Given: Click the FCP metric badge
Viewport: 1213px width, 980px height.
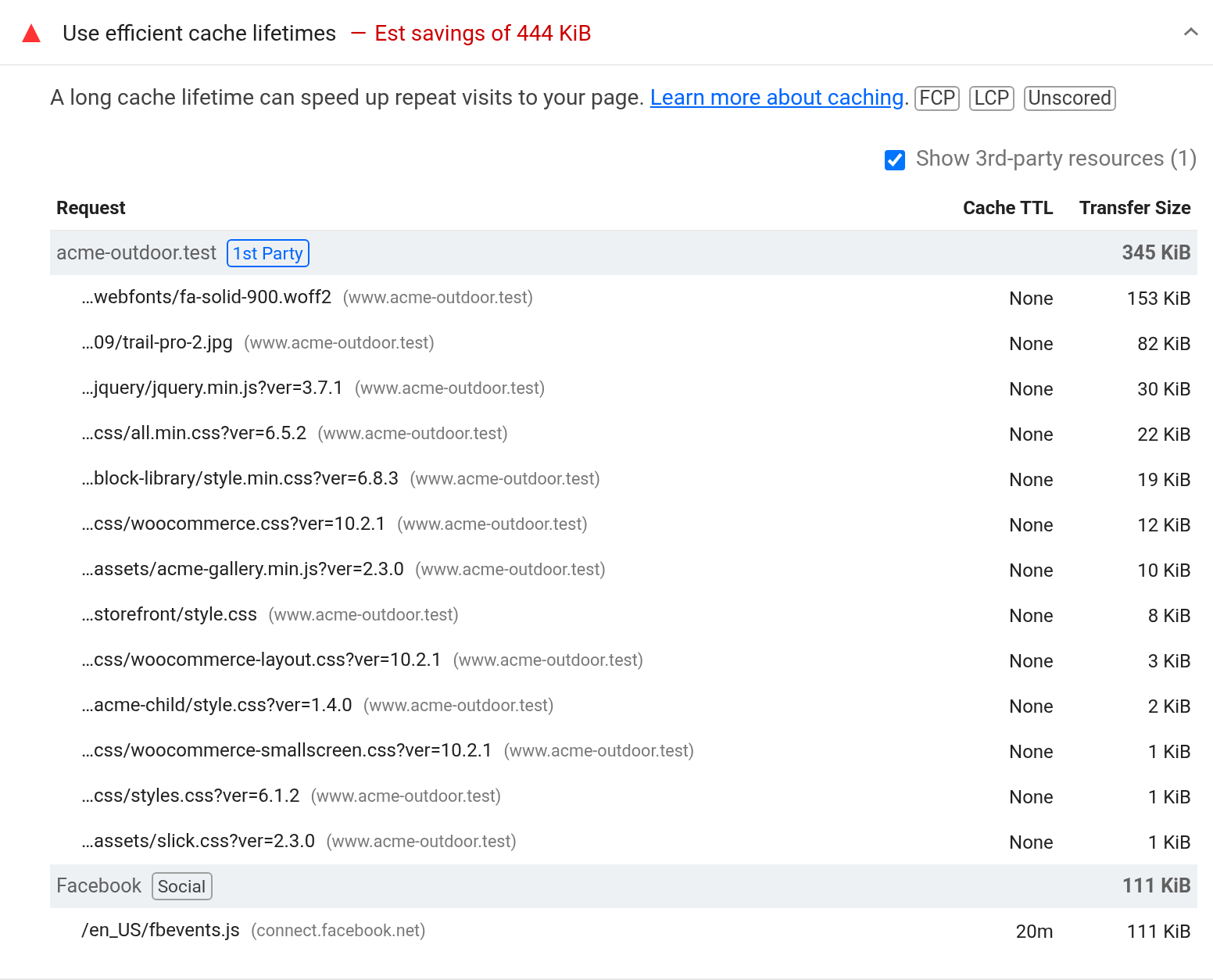Looking at the screenshot, I should (x=937, y=98).
